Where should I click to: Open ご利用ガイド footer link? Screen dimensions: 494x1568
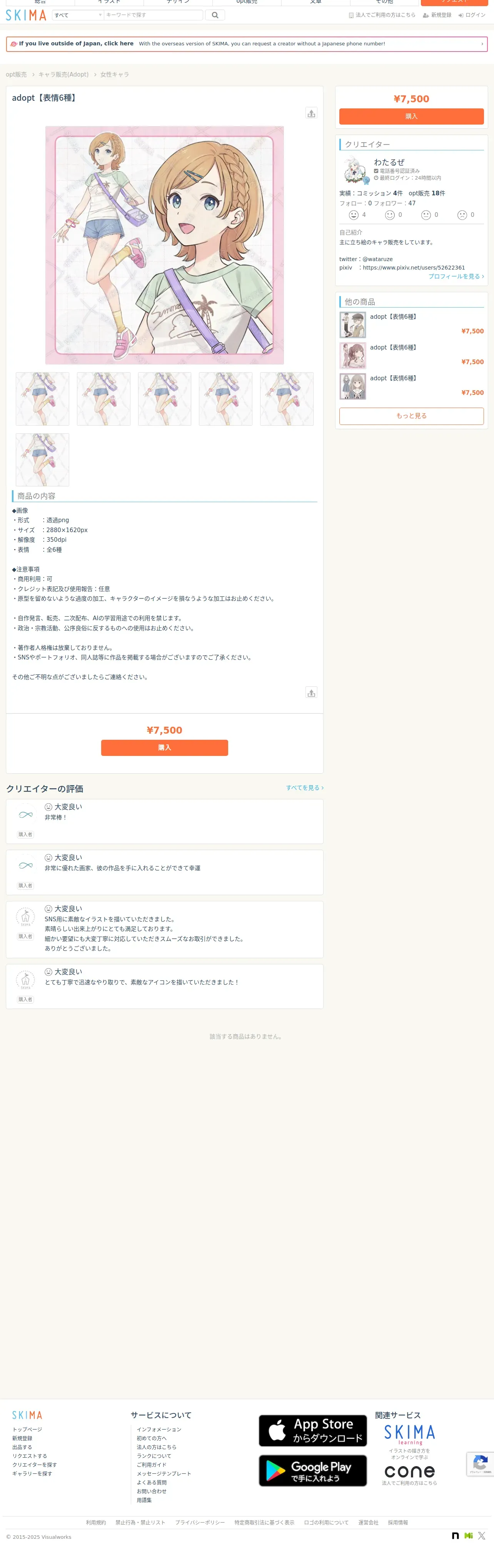click(152, 1465)
